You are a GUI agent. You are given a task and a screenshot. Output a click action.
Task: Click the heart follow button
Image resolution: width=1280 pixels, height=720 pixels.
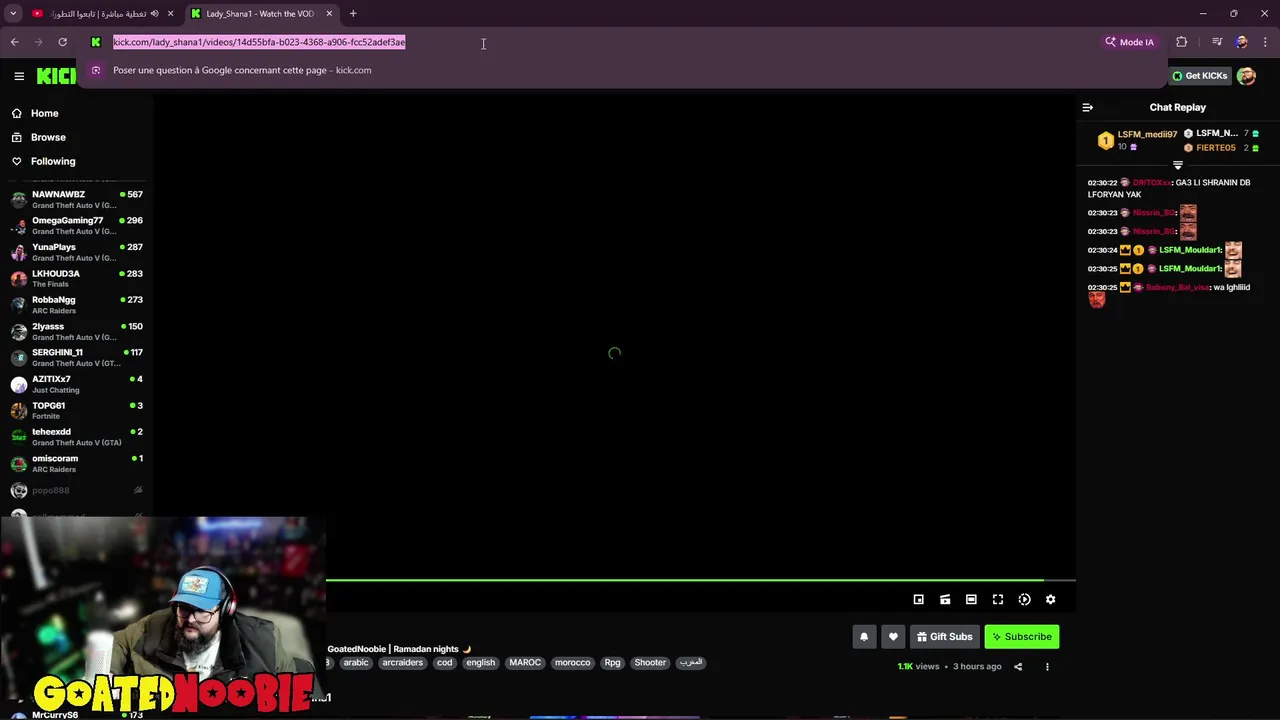coord(894,637)
